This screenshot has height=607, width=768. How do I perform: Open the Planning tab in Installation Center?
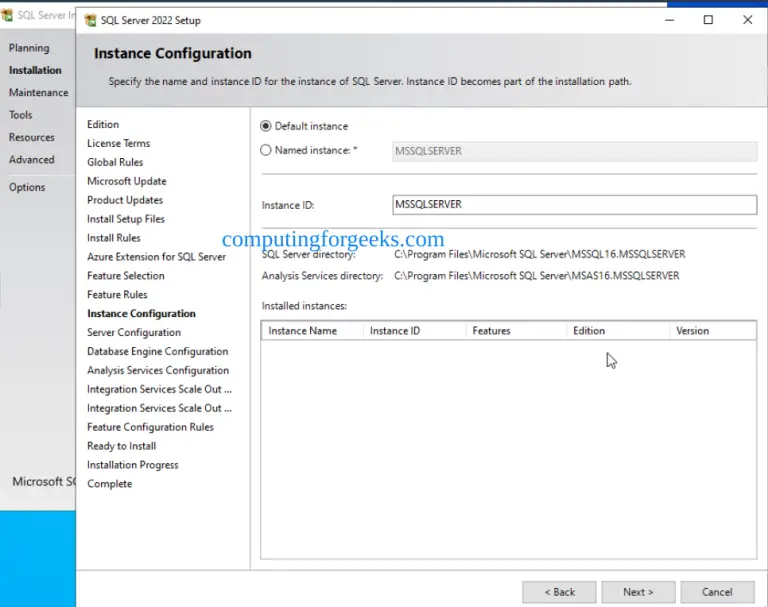coord(29,48)
